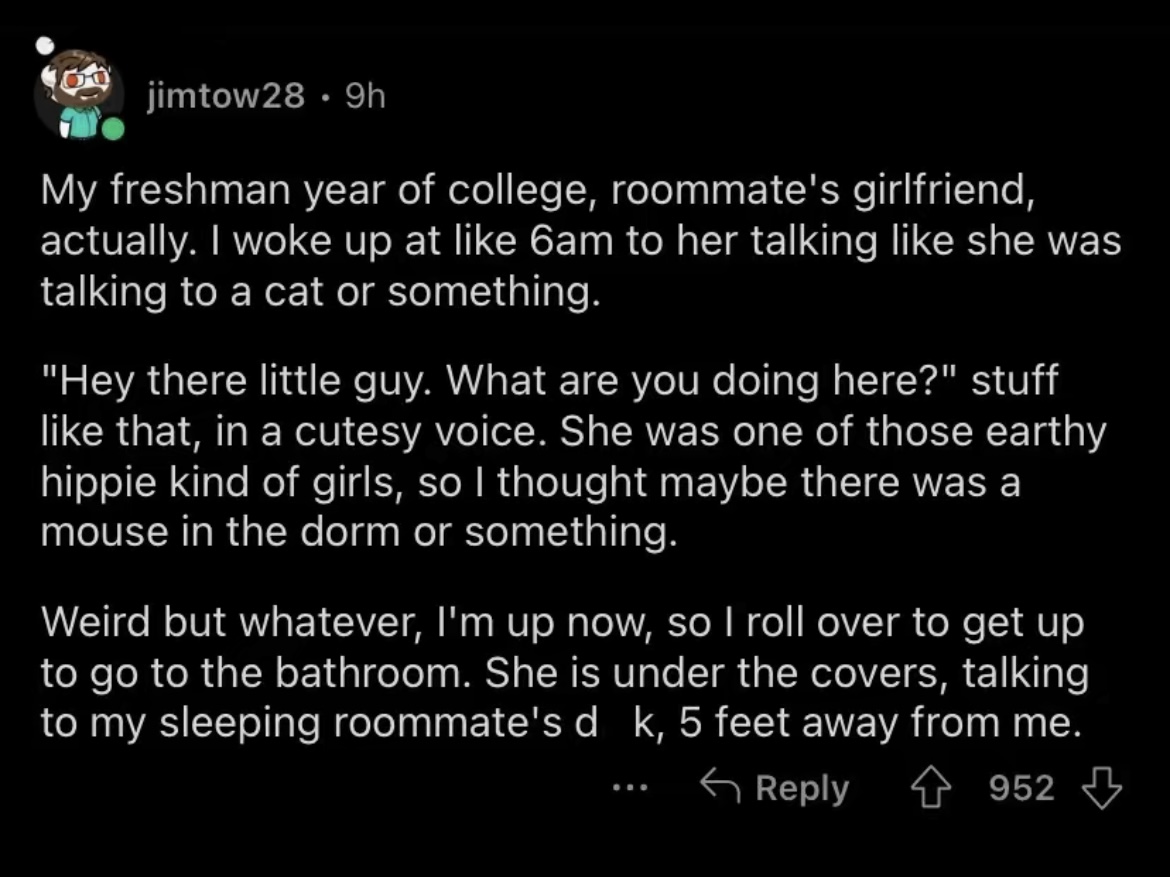
Task: Click the line "mouse in the dorm or something."
Action: [x=359, y=532]
